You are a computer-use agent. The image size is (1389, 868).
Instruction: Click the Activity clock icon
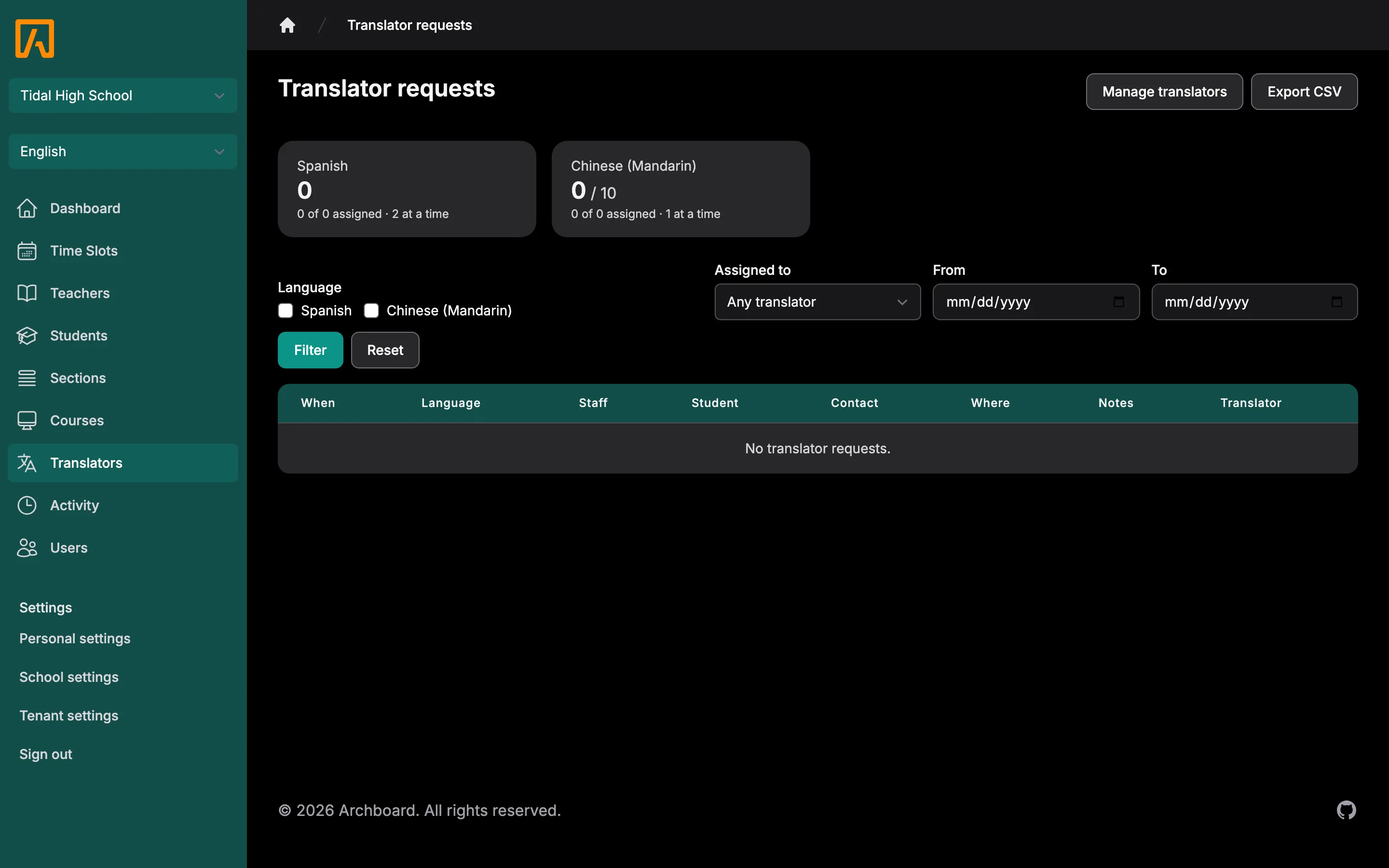point(27,506)
